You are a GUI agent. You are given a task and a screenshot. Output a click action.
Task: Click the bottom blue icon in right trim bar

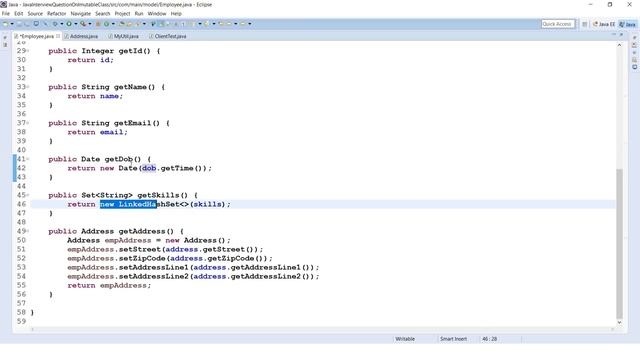pos(634,67)
